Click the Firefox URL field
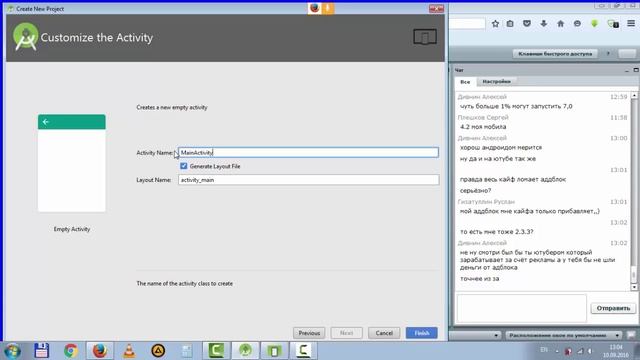The image size is (640, 360). coord(467,24)
